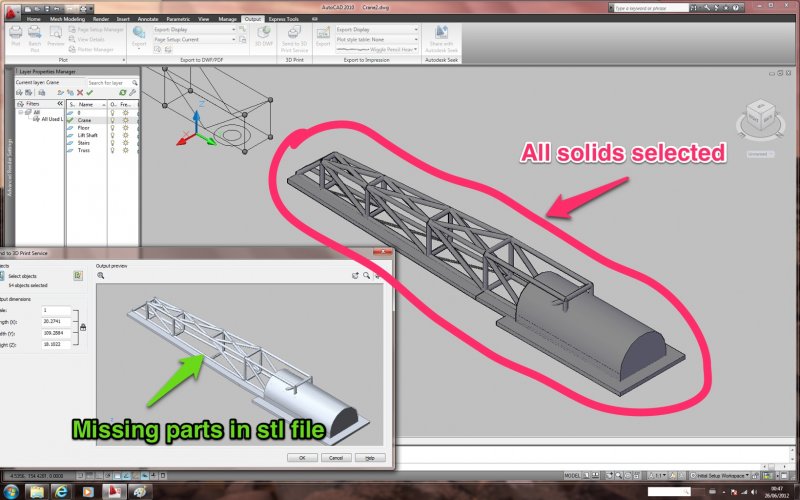Viewport: 800px width, 500px height.
Task: Click the red Delete Layer X icon
Action: click(x=80, y=92)
